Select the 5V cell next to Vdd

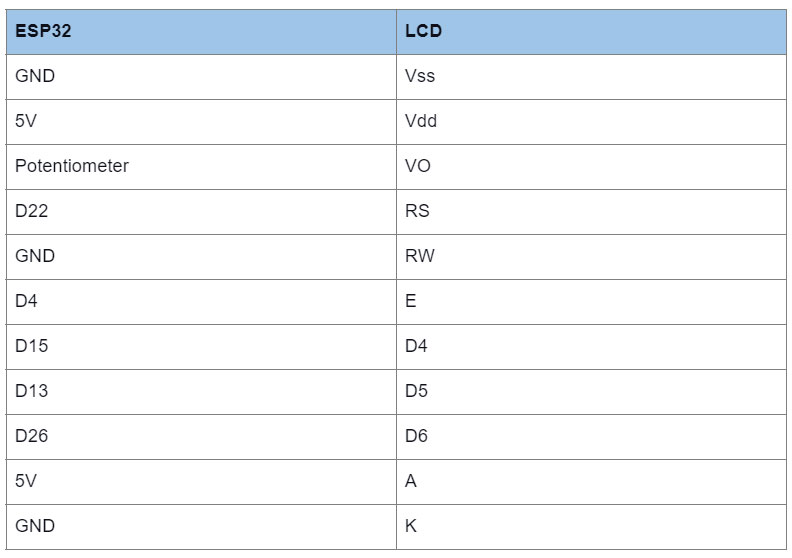pyautogui.click(x=201, y=122)
